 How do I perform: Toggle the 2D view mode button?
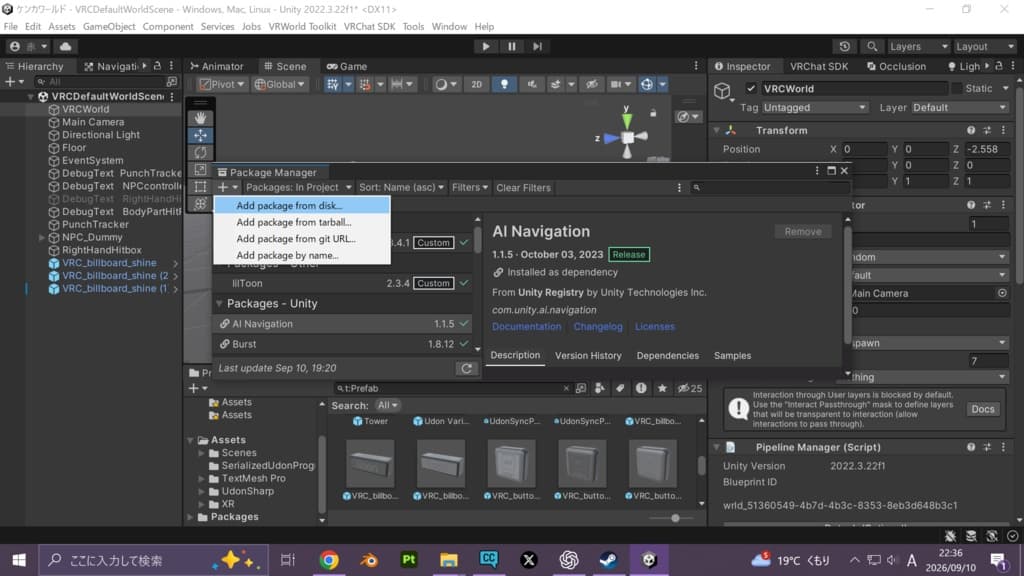(x=476, y=84)
